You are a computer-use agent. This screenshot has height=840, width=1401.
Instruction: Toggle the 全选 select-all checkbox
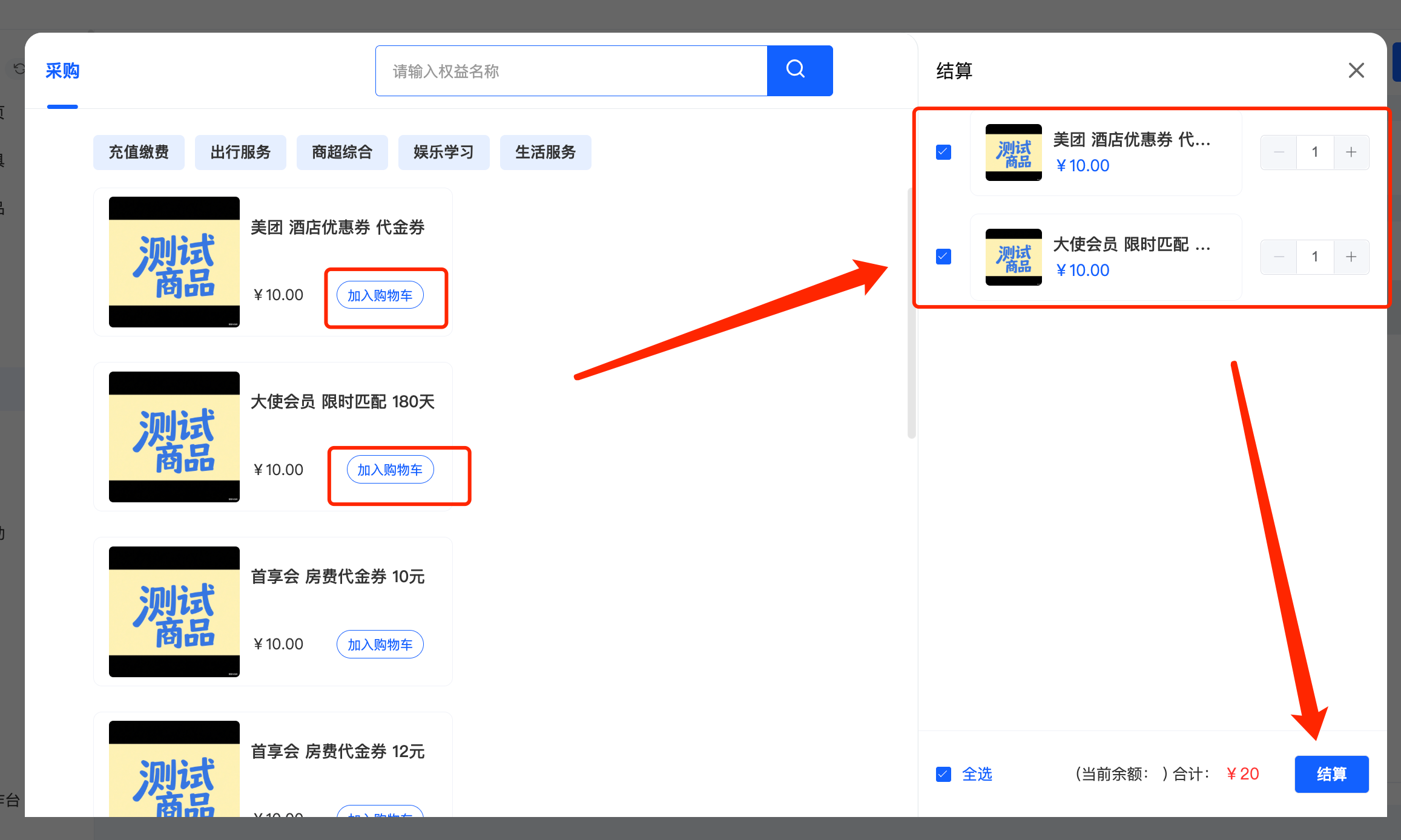point(943,774)
